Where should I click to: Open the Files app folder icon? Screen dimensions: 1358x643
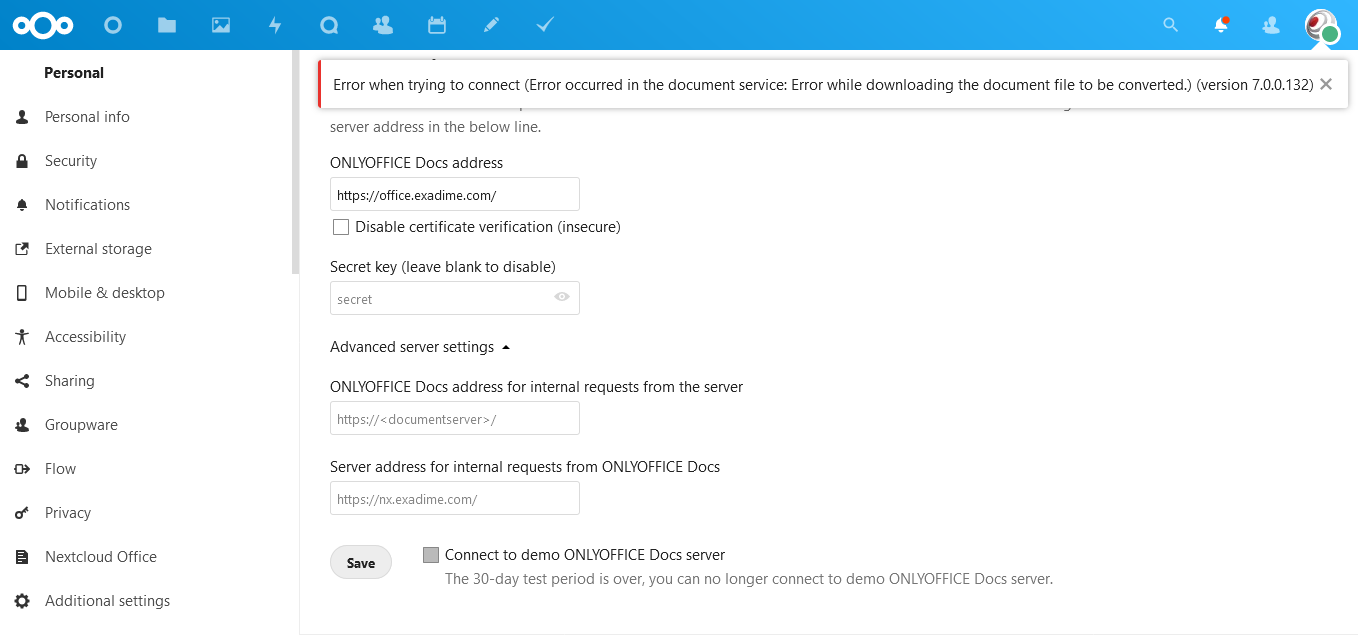coord(167,25)
